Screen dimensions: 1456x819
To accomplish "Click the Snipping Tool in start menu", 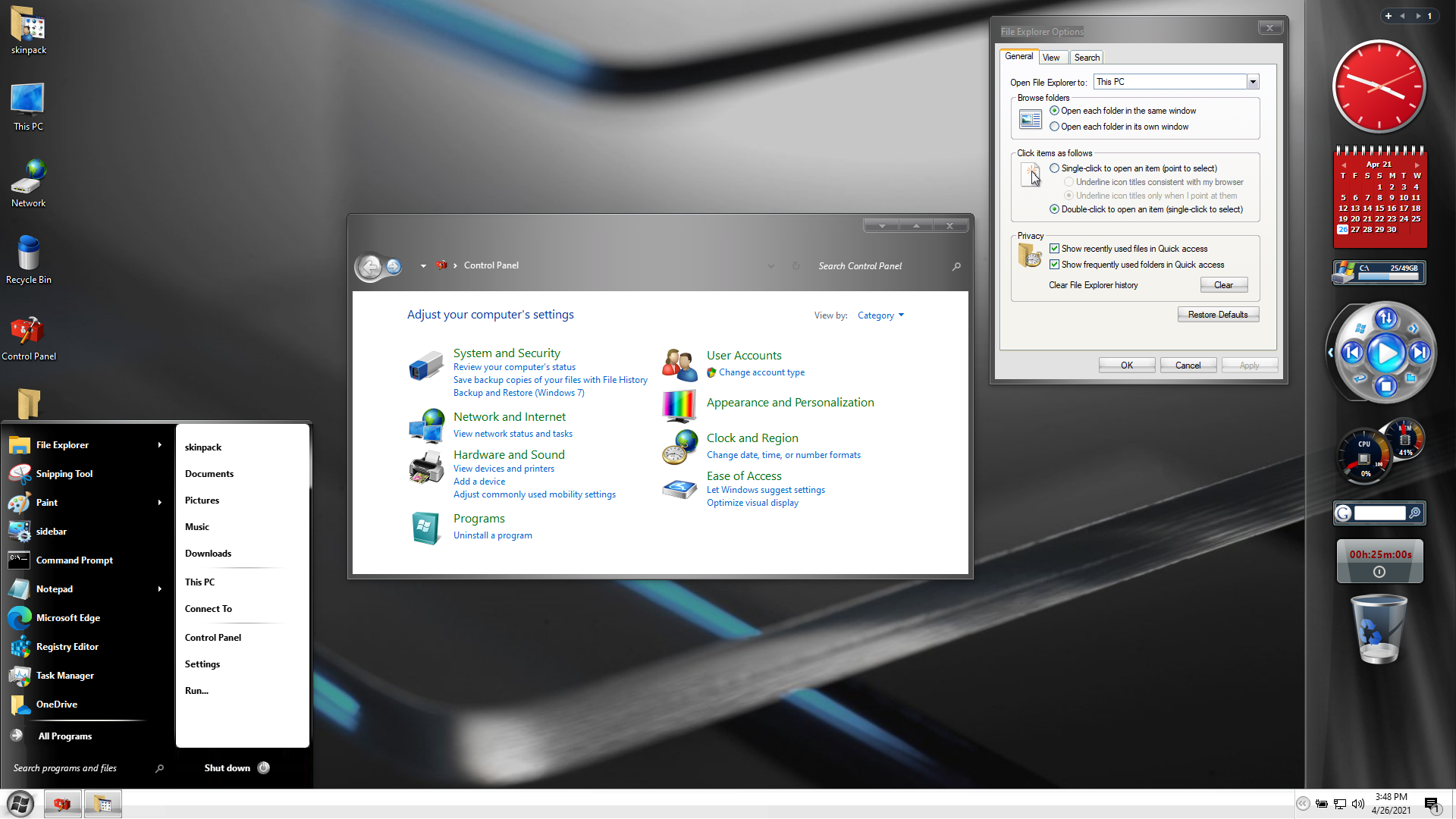I will (x=64, y=474).
